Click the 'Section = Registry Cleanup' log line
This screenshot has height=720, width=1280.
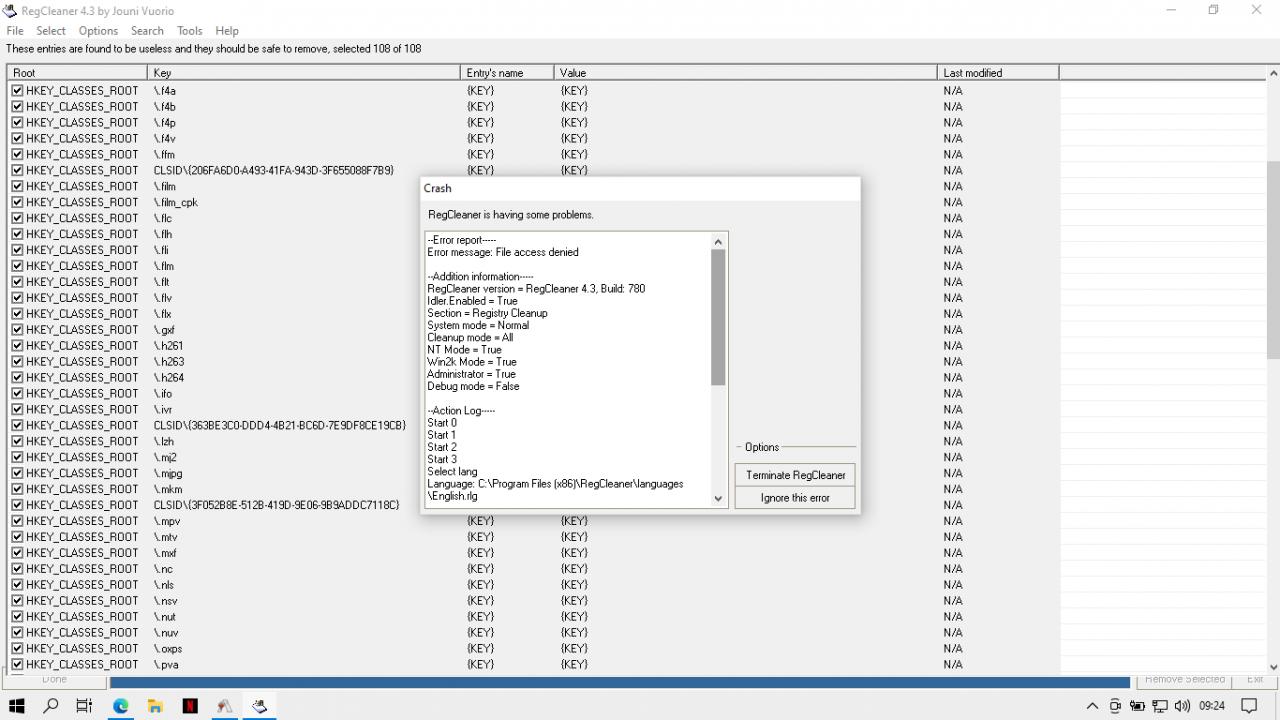487,313
